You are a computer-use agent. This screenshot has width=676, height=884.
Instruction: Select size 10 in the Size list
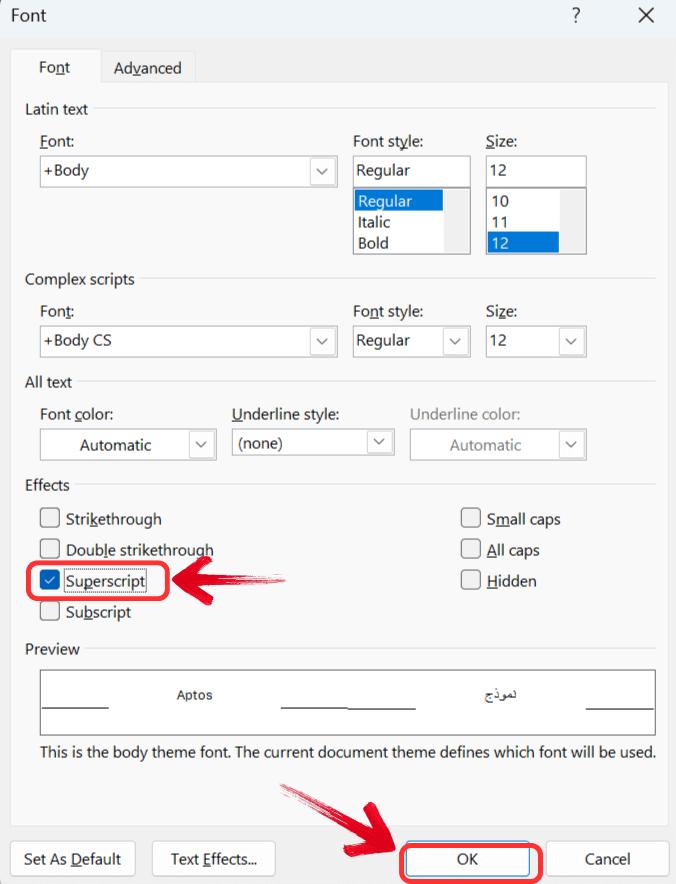pos(510,201)
